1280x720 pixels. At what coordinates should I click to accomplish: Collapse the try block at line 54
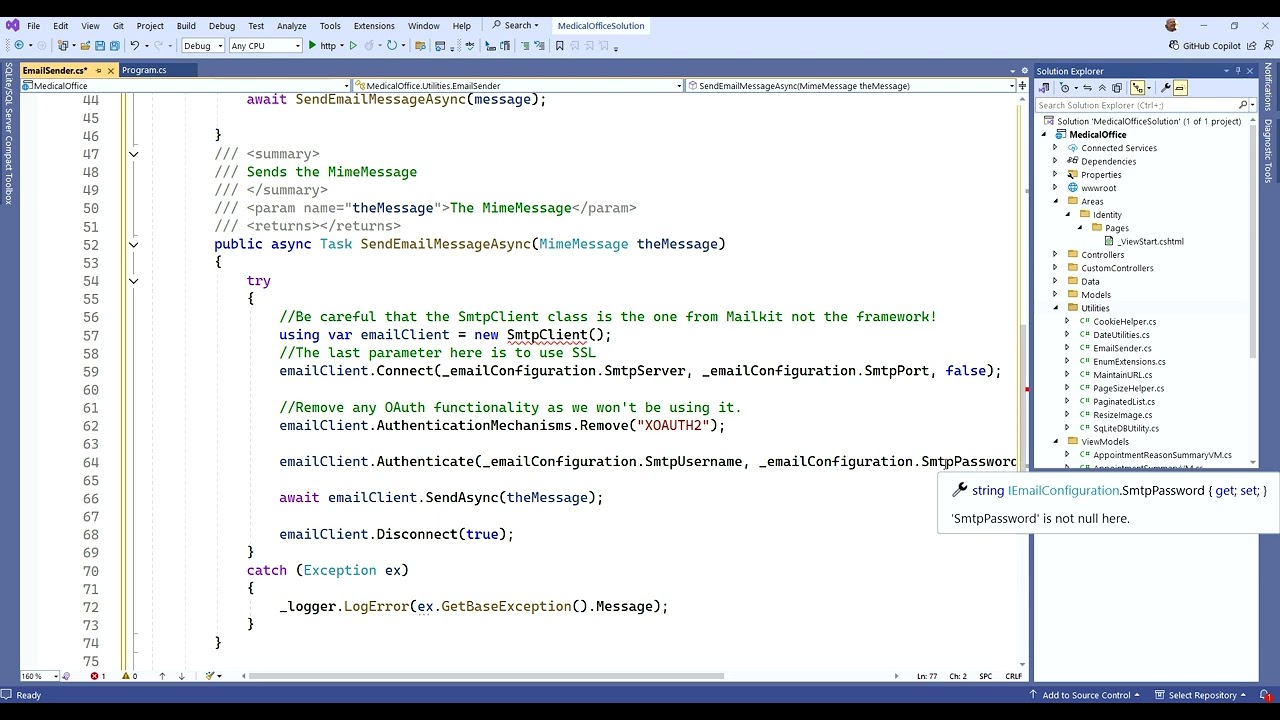[133, 281]
